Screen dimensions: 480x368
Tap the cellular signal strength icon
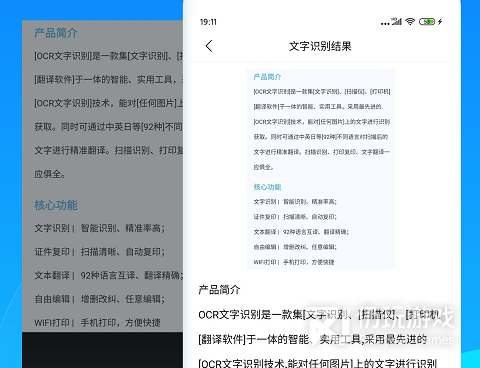pos(396,22)
